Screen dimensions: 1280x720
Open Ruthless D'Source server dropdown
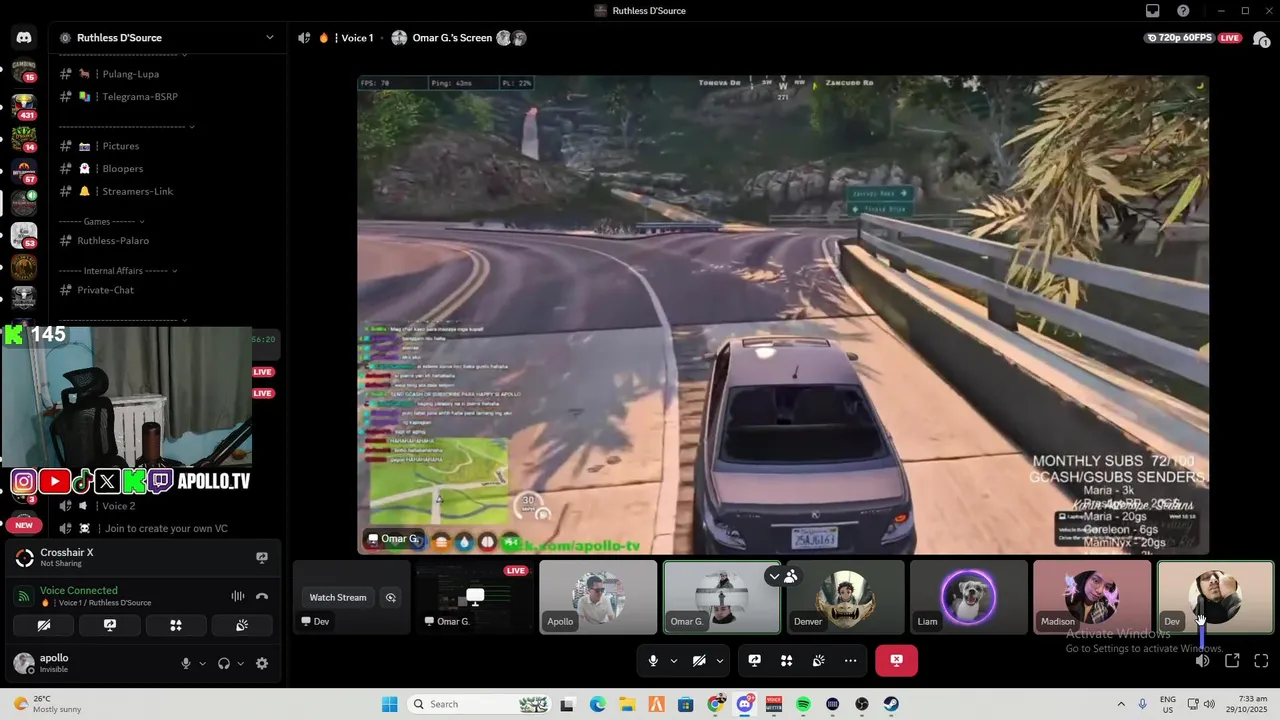269,38
